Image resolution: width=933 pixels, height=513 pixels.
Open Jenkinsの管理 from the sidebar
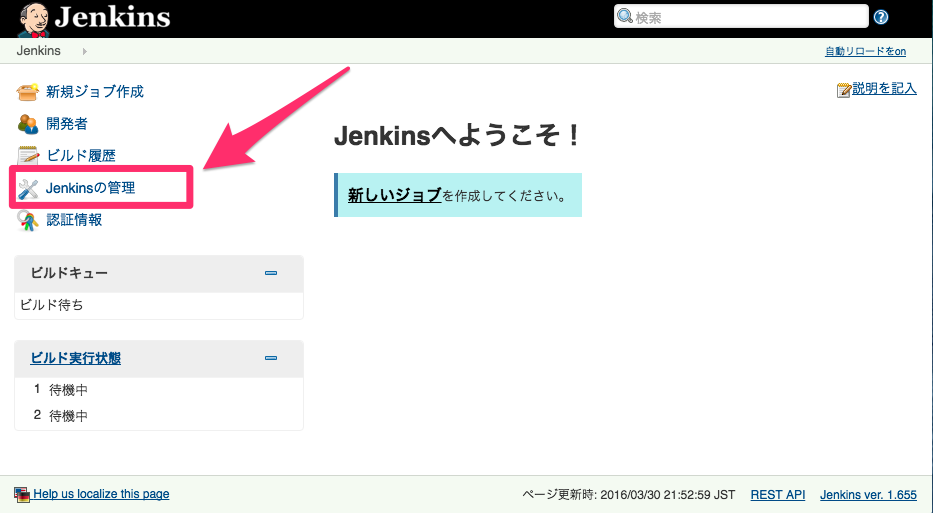point(90,188)
